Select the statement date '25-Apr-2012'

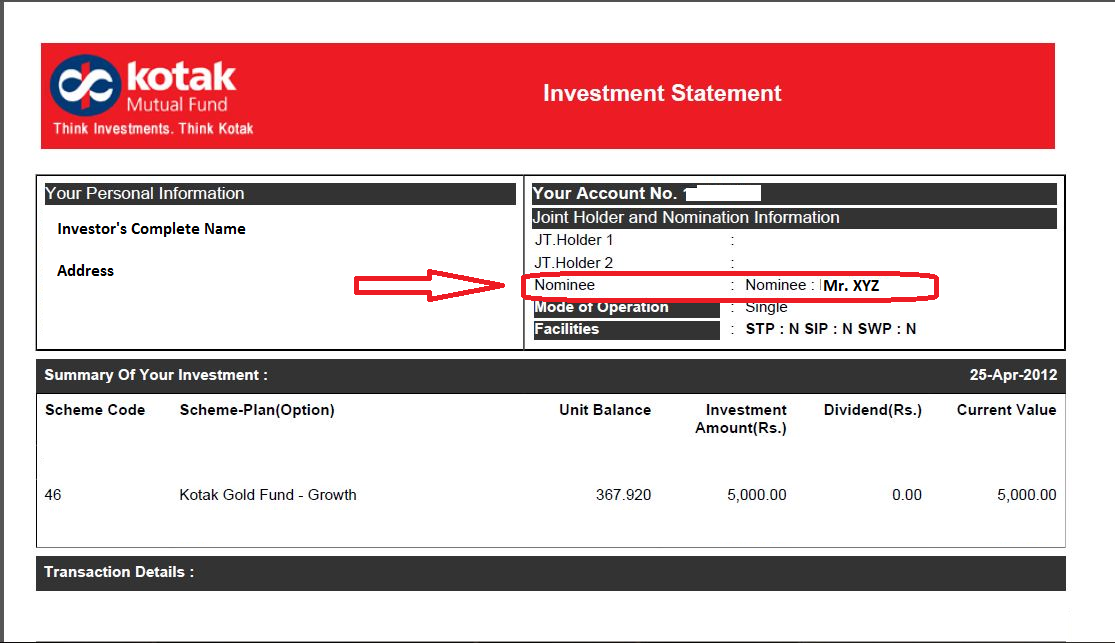click(1013, 376)
